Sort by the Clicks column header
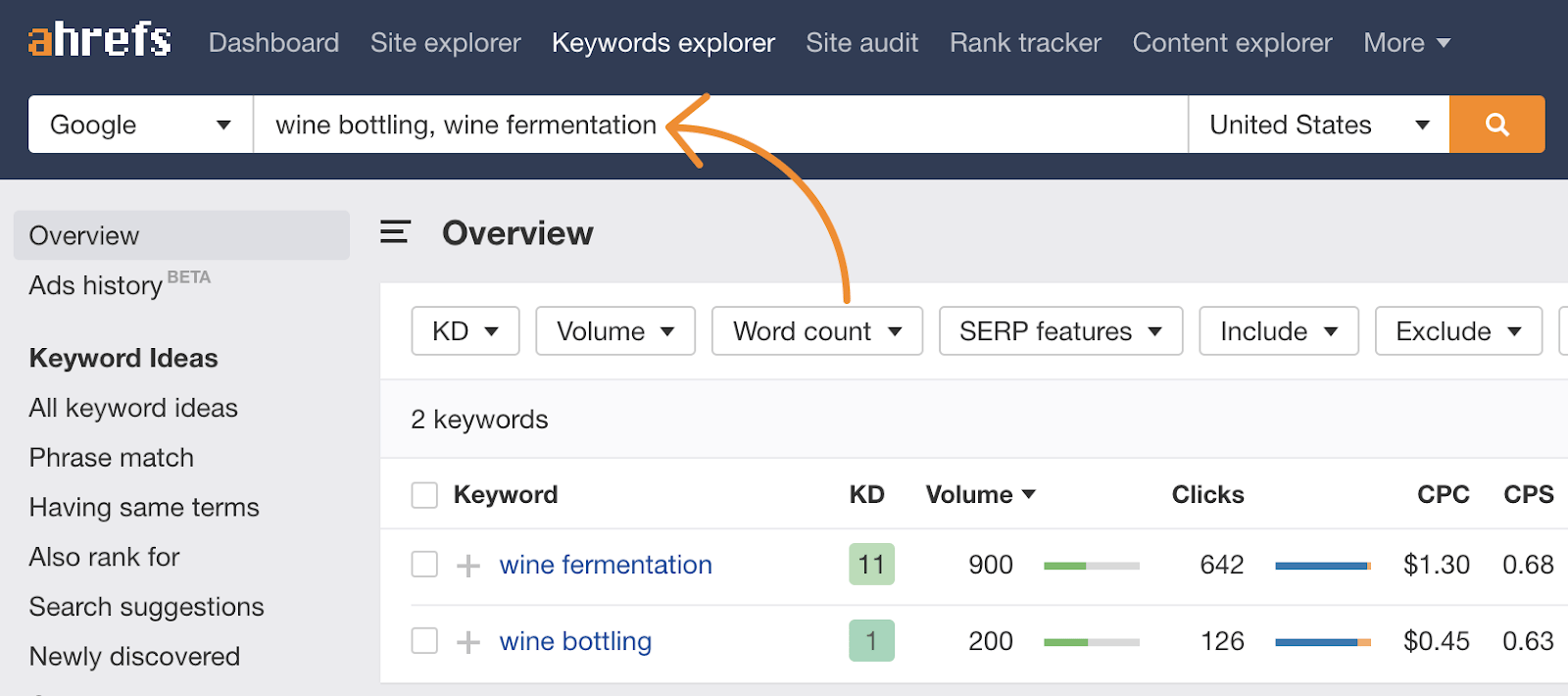Image resolution: width=1568 pixels, height=696 pixels. click(1207, 495)
